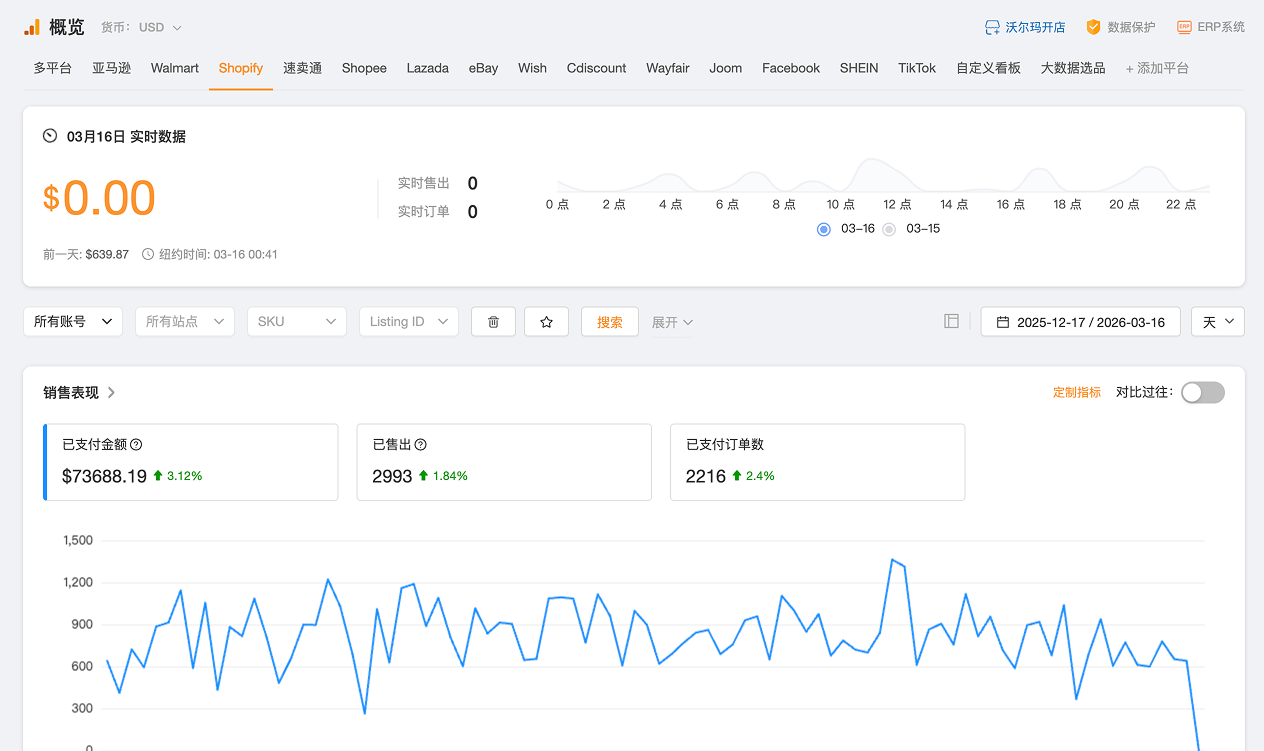Switch to the TikTok platform tab
1264x751 pixels.
tap(916, 68)
